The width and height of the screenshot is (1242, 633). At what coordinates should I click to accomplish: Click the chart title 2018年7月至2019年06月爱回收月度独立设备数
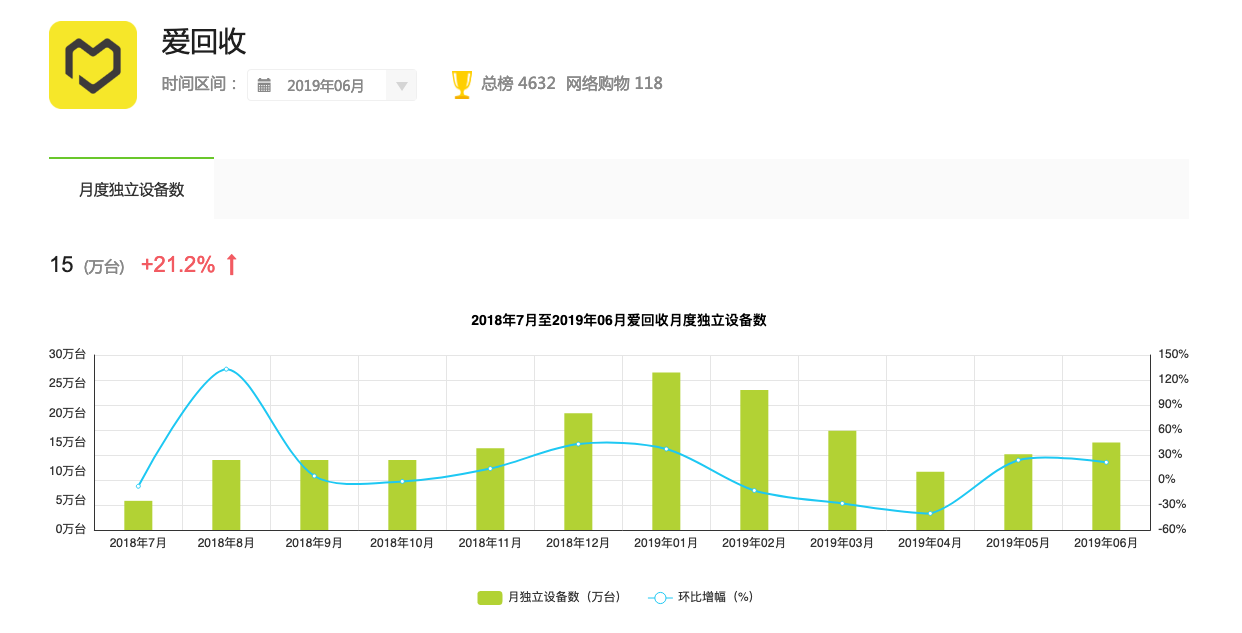pyautogui.click(x=618, y=321)
